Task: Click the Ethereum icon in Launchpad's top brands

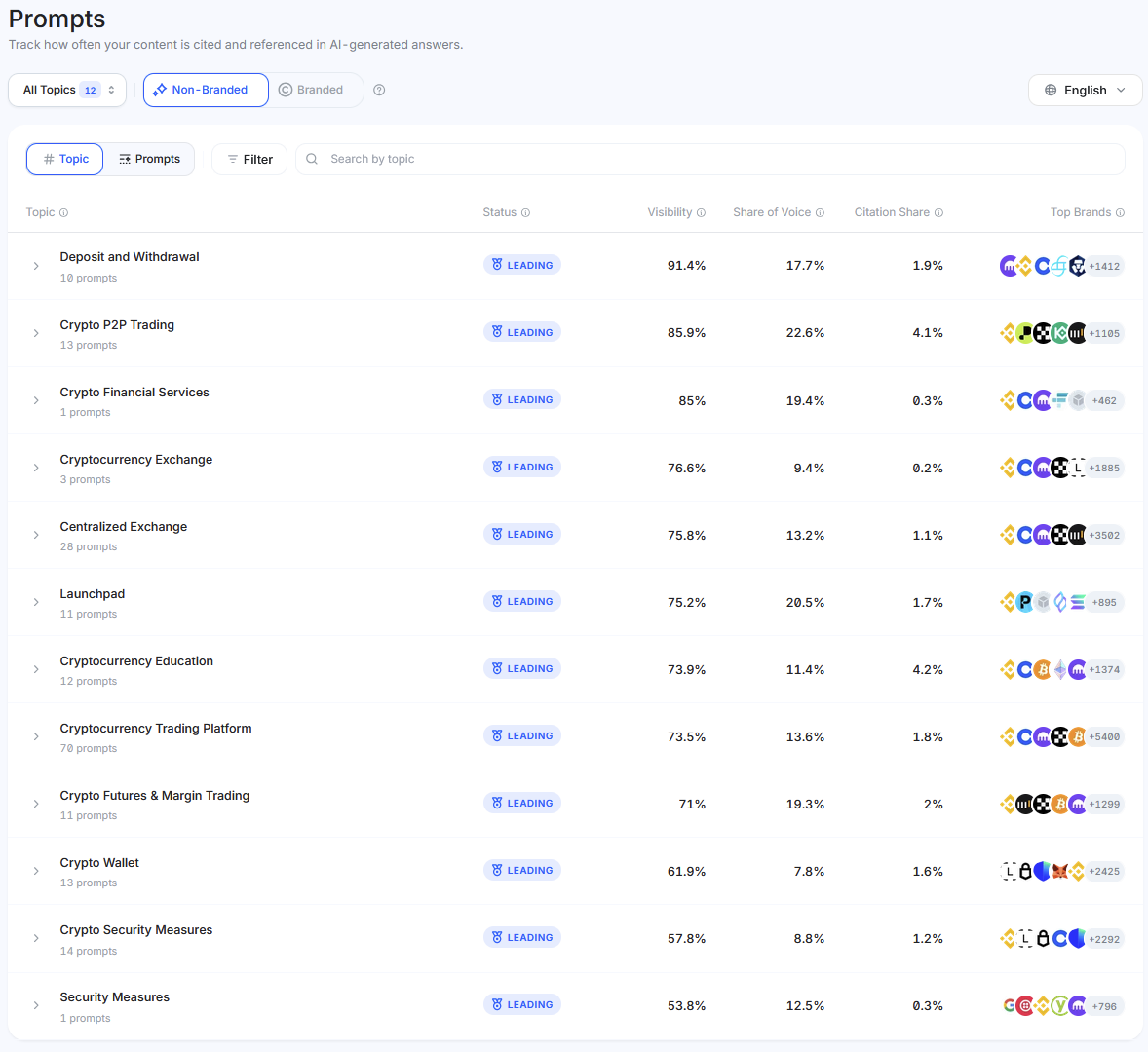Action: 1060,601
